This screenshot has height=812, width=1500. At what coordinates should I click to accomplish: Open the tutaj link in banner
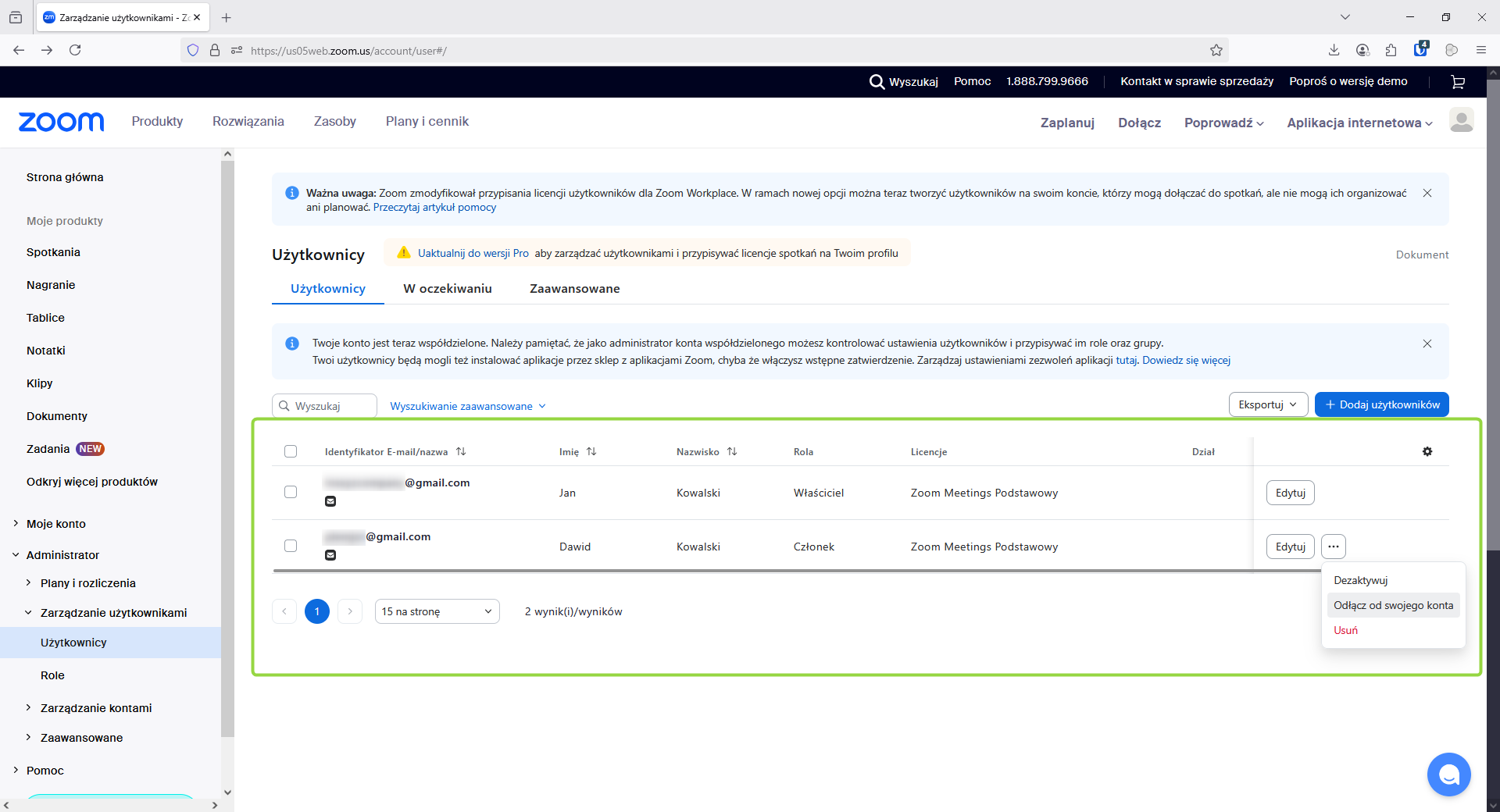tap(1126, 360)
